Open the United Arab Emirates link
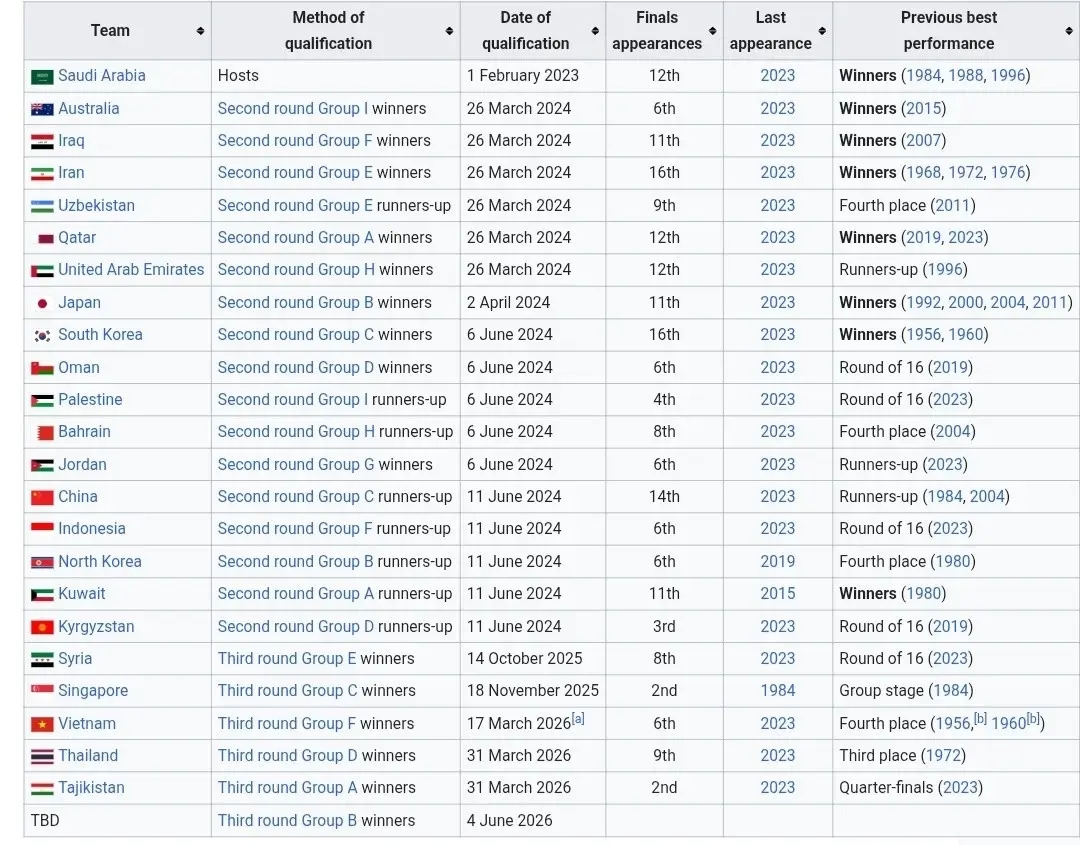Viewport: 1080px width, 845px height. coord(132,269)
